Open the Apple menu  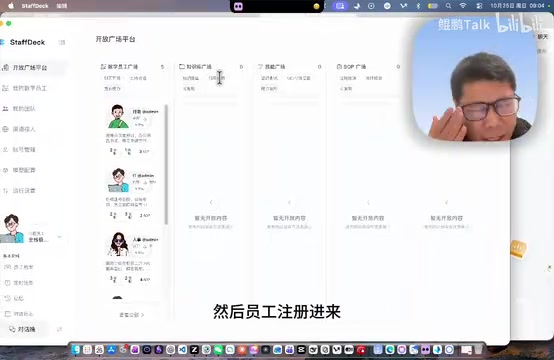(x=11, y=6)
